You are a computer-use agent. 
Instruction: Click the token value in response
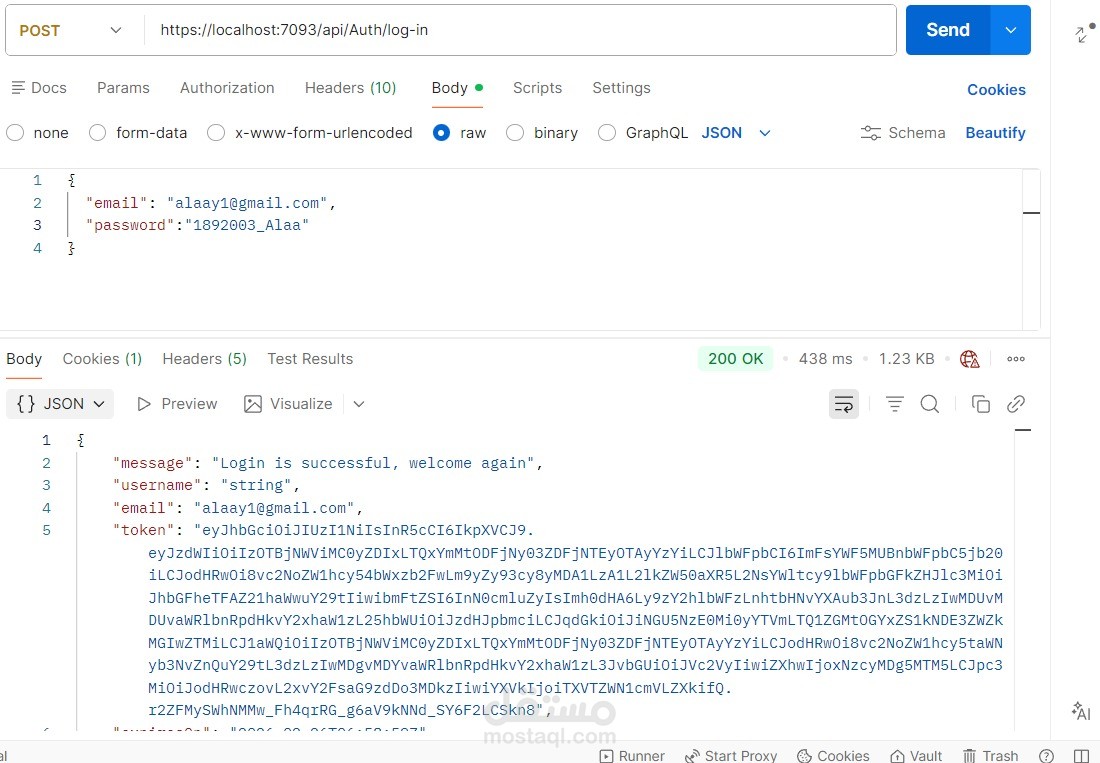[575, 620]
